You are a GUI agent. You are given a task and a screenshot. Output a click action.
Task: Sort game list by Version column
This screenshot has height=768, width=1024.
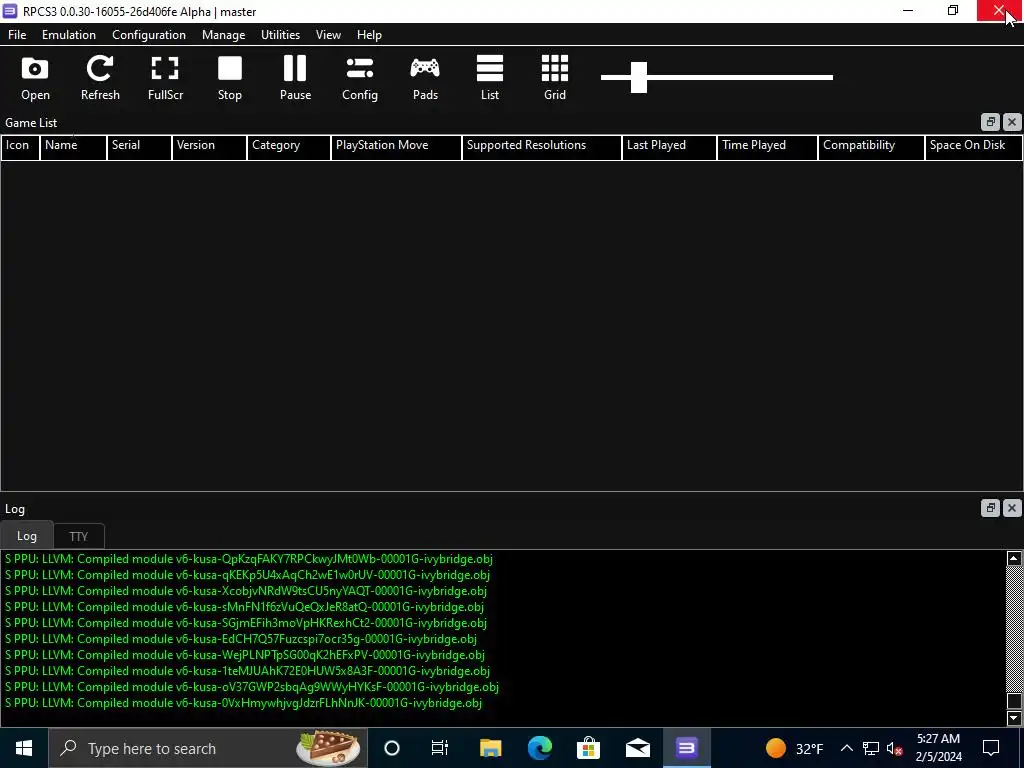pyautogui.click(x=209, y=147)
